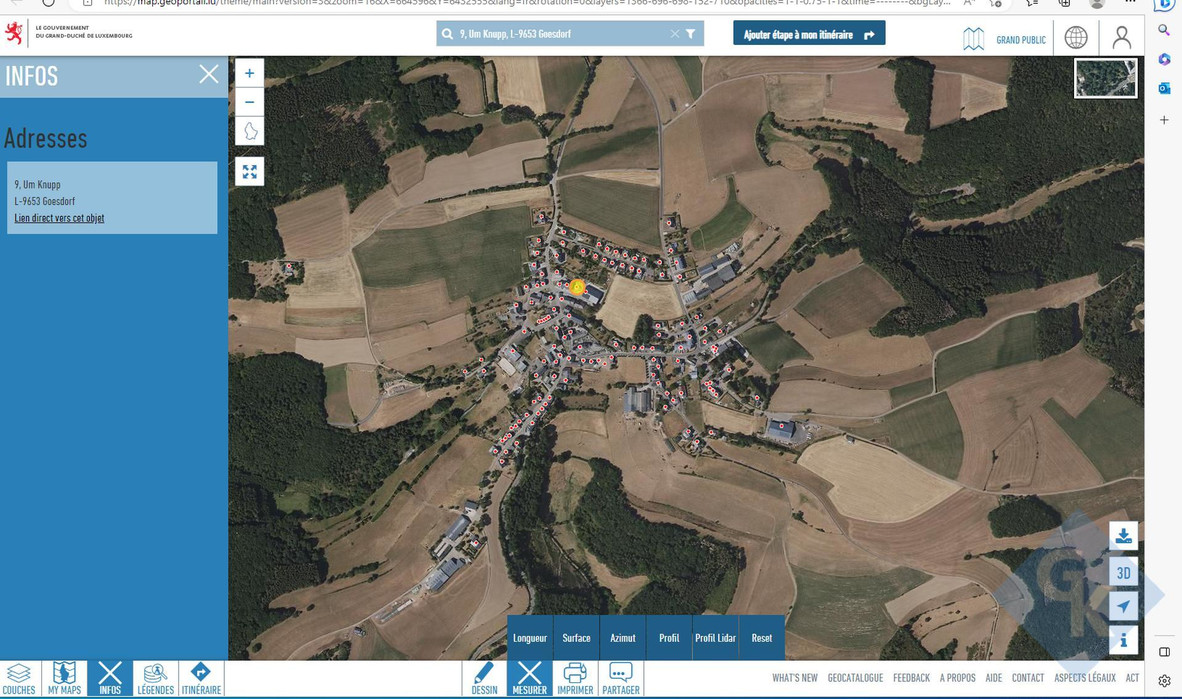Viewport: 1182px width, 699px height.
Task: Toggle the 3D map view
Action: coord(1123,572)
